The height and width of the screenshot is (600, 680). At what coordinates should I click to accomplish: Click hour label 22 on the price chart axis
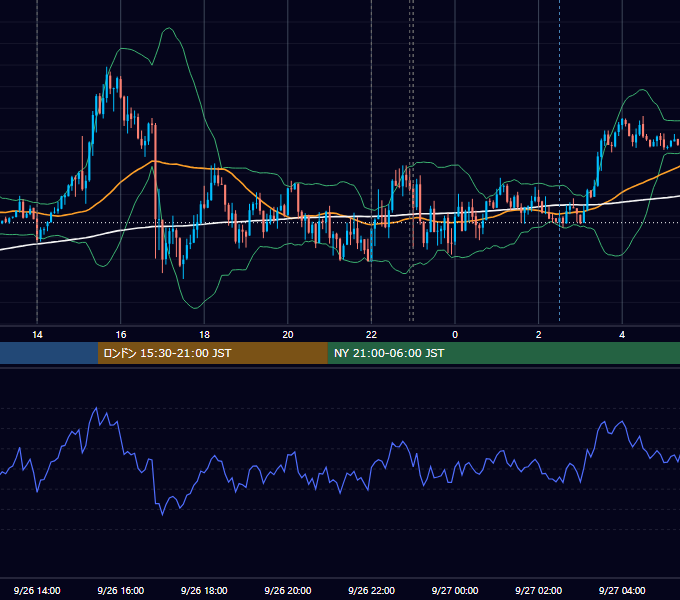coord(372,334)
